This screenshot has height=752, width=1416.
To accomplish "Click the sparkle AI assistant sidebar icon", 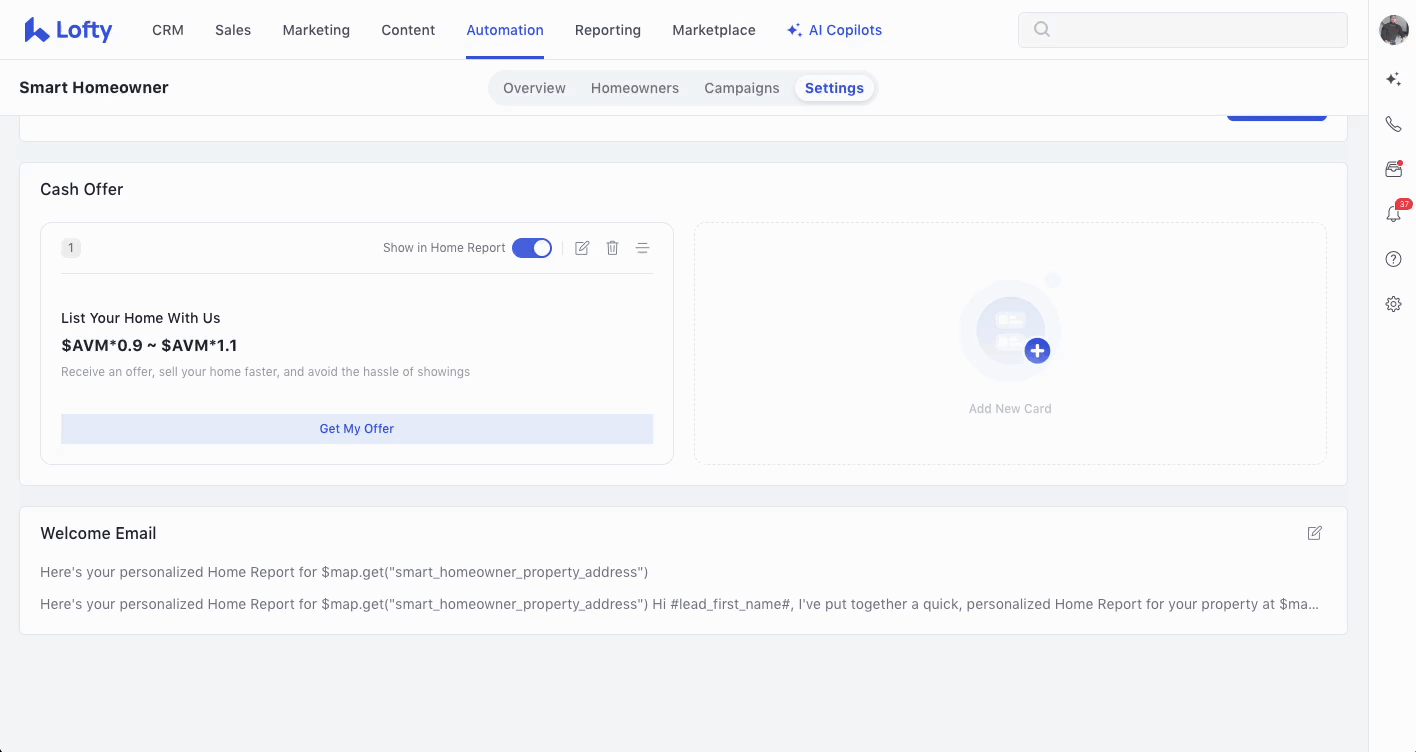I will (x=1393, y=79).
